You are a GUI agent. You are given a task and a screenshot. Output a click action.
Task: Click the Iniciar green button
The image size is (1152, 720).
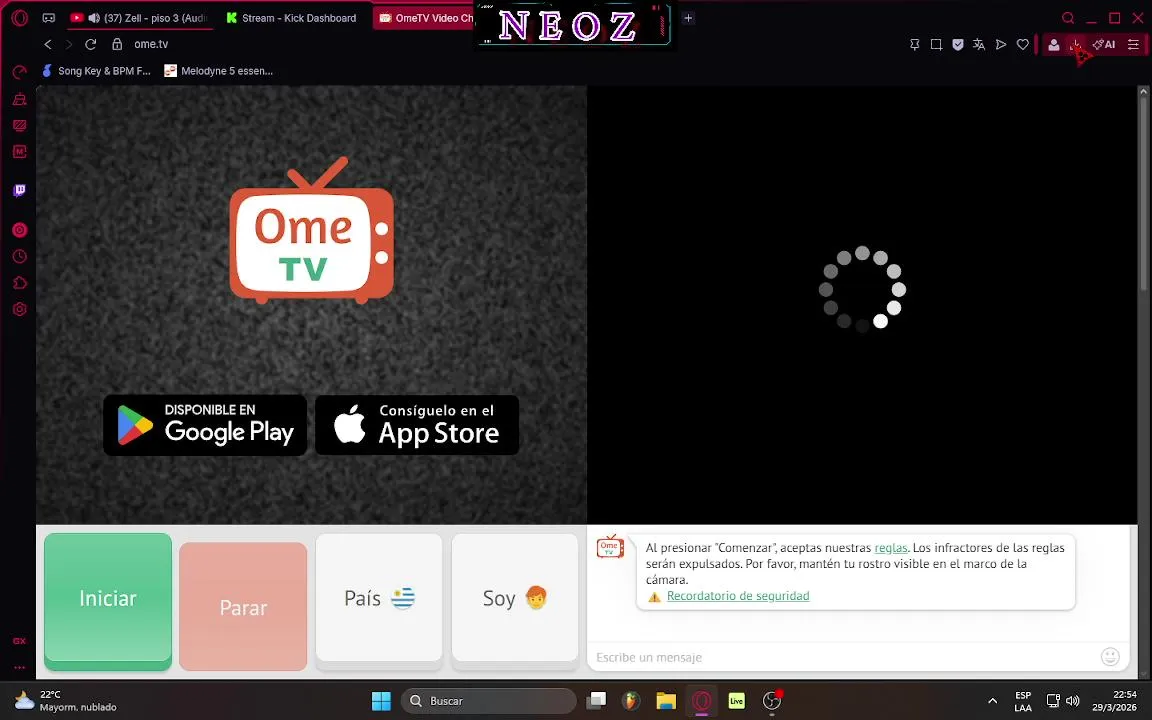(x=108, y=600)
